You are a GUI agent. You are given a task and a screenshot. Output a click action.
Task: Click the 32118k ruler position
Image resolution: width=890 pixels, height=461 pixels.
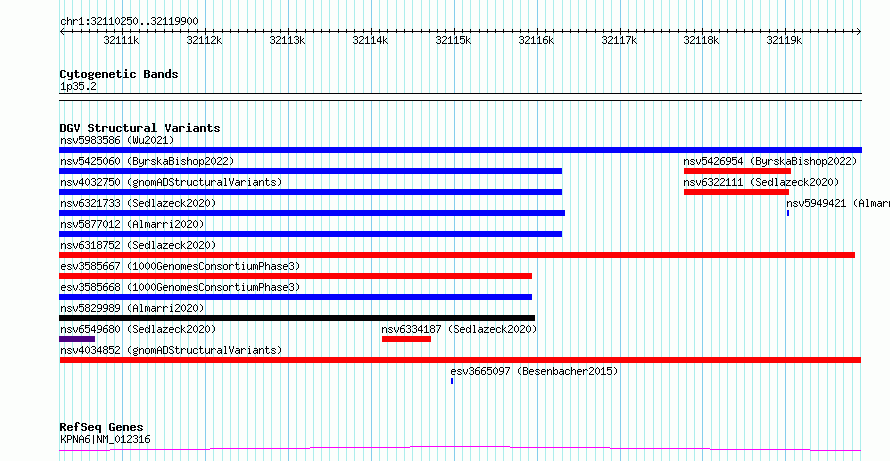(702, 40)
